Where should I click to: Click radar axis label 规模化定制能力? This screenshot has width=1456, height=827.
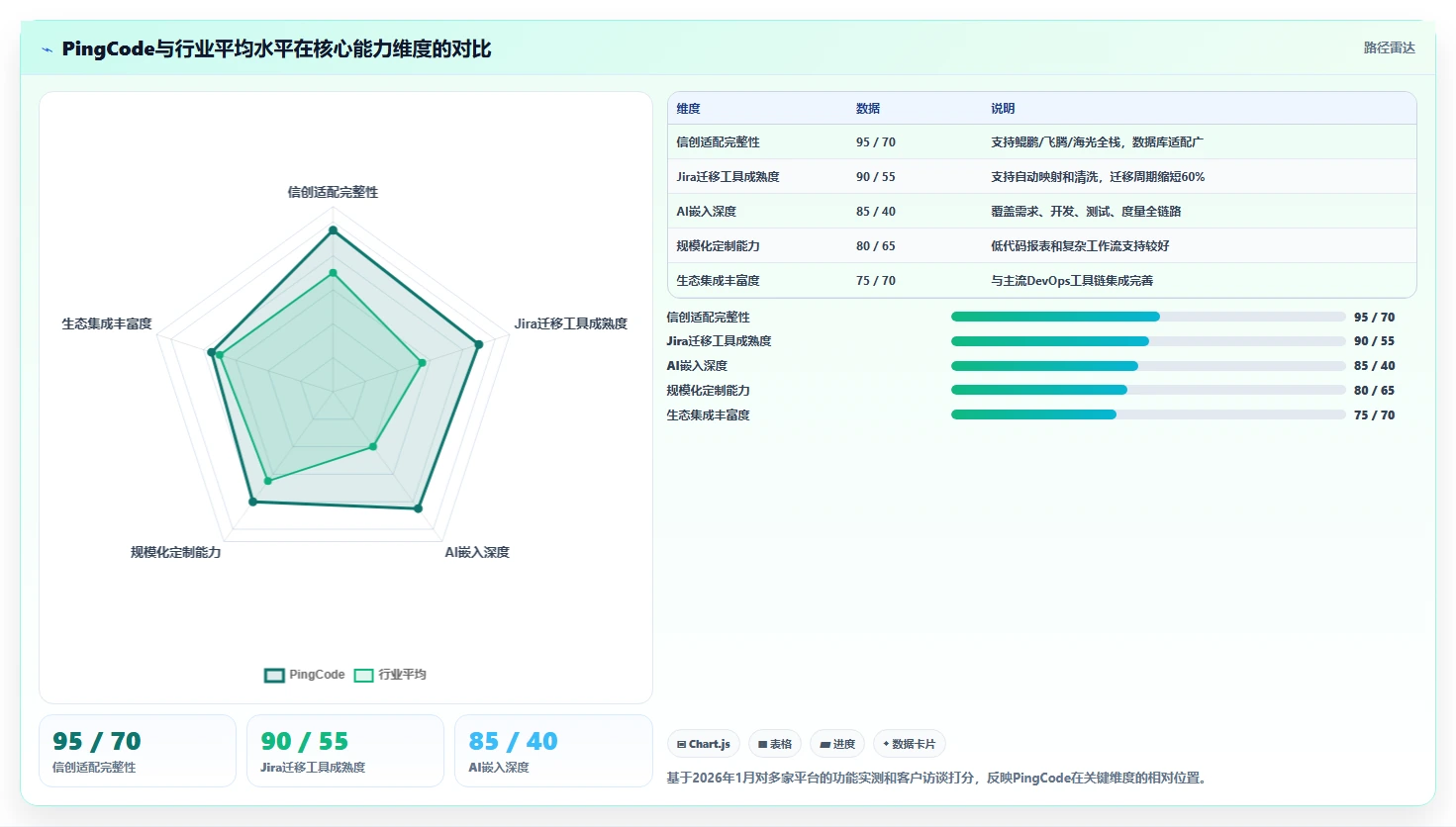tap(176, 552)
